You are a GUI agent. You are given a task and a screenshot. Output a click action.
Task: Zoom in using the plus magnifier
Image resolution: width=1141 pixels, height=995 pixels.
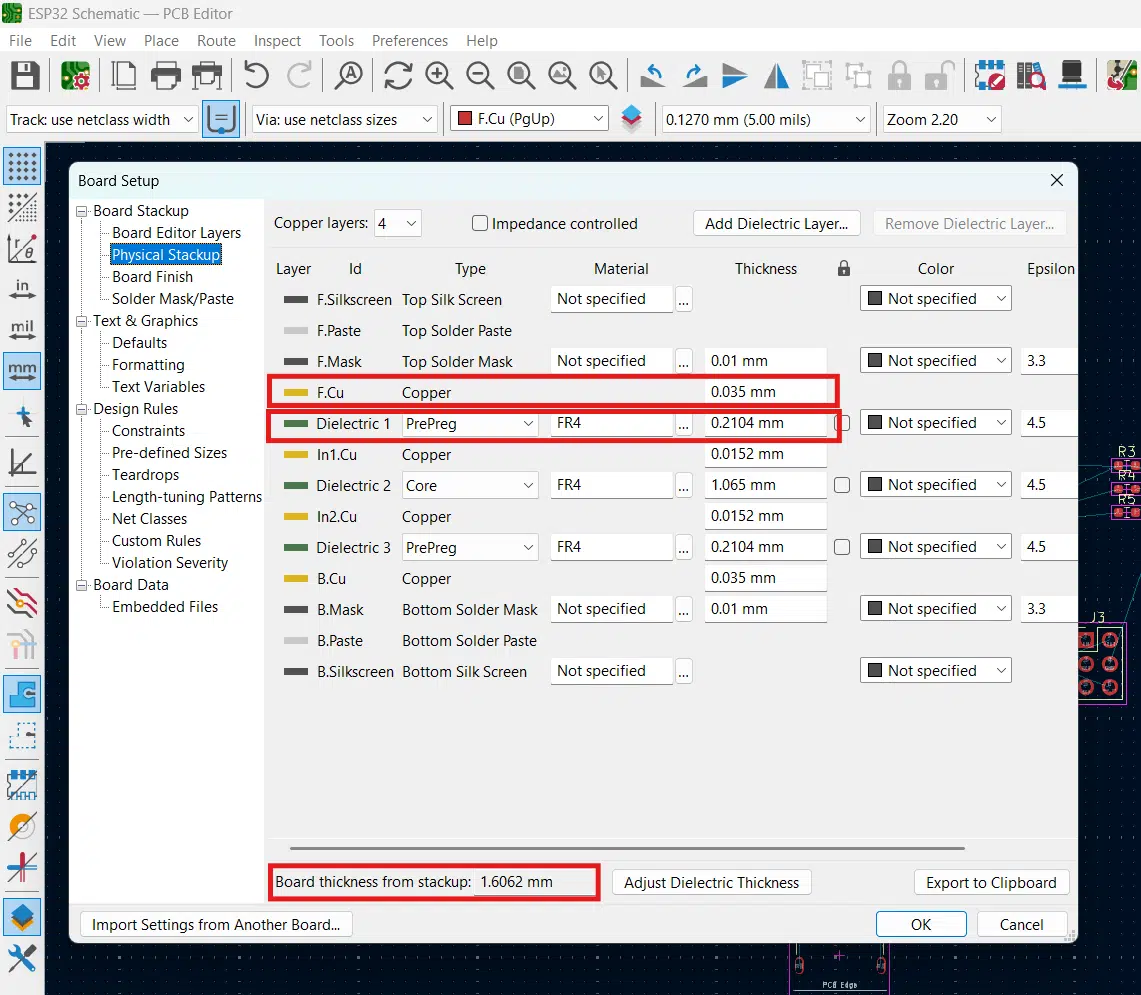[x=439, y=75]
